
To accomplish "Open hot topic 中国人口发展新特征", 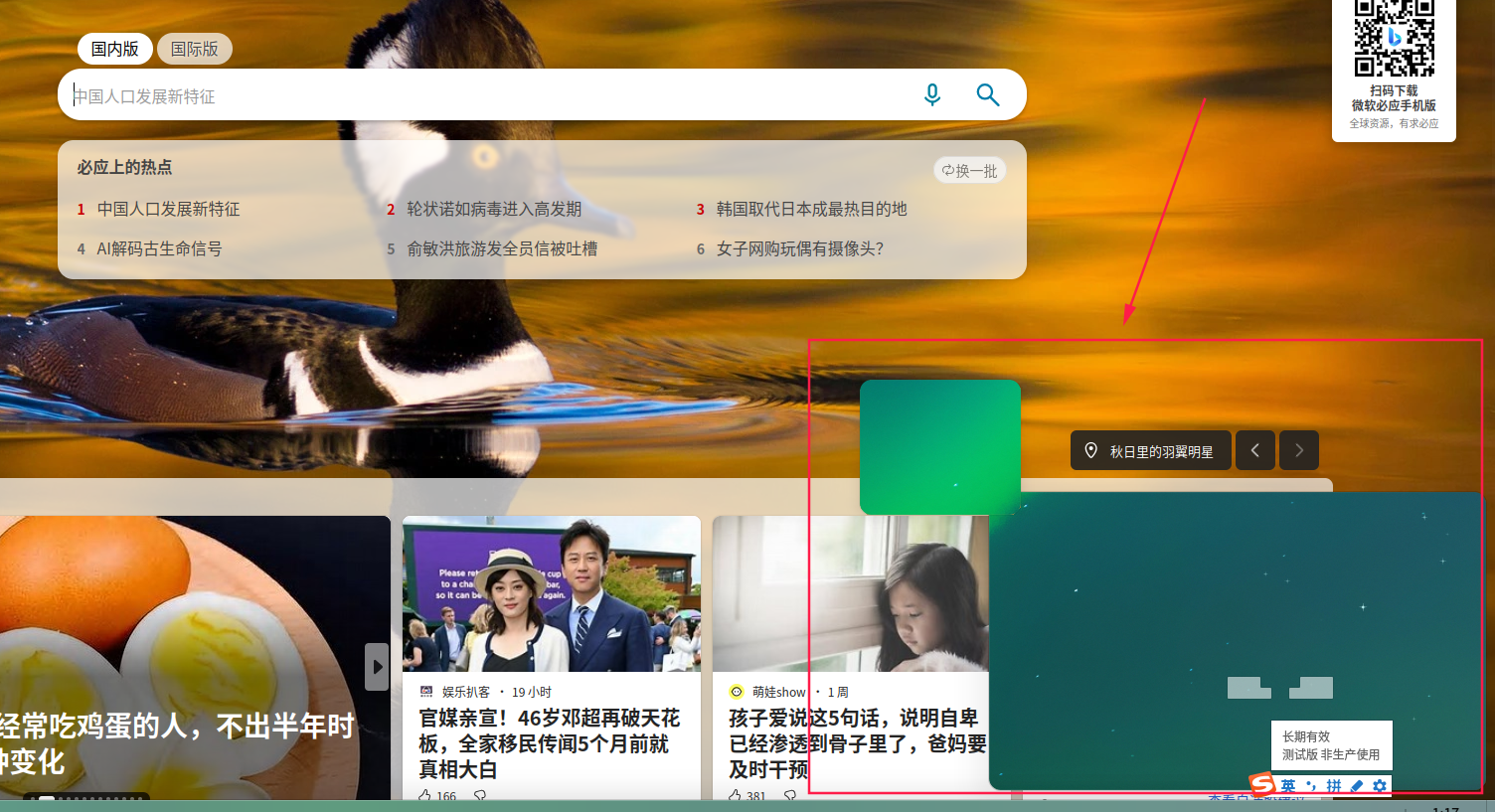I will pos(168,209).
